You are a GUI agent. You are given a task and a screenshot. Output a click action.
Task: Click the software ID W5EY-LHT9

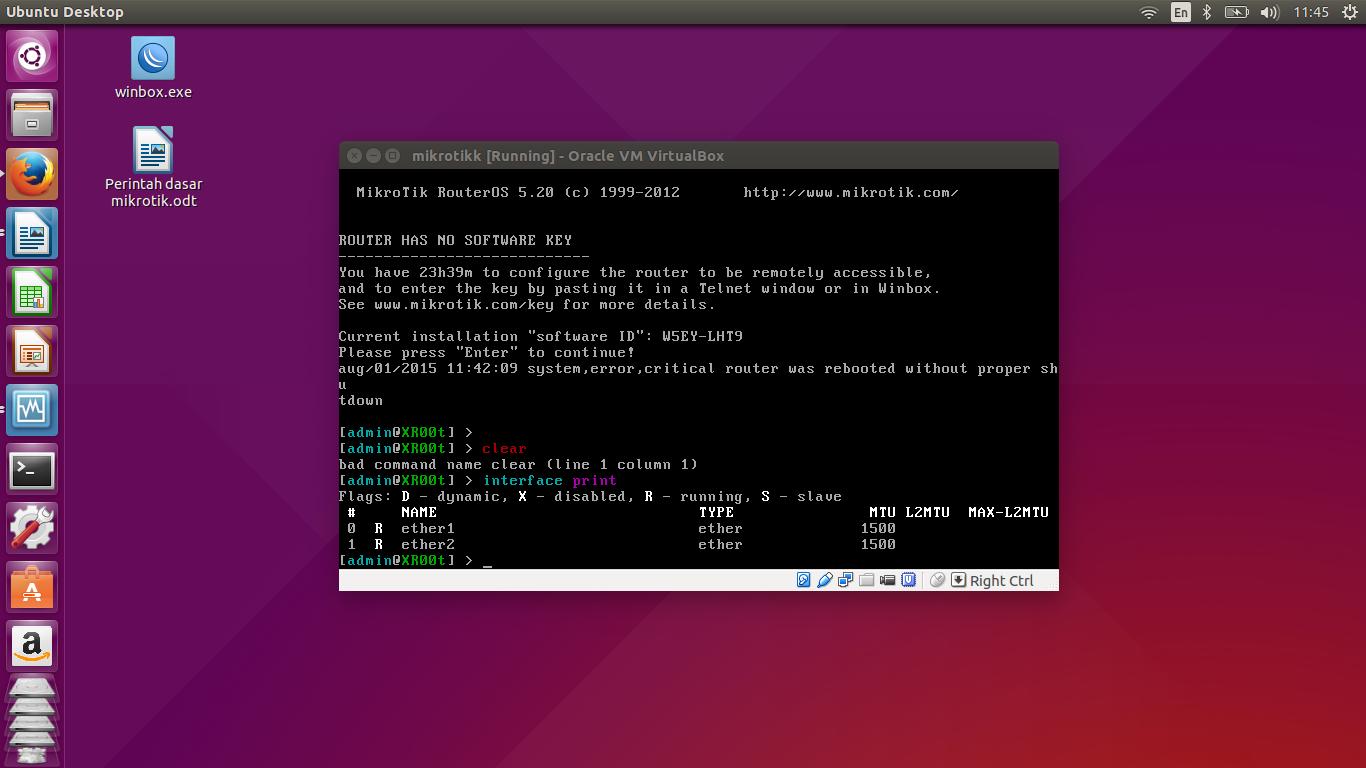pos(702,336)
